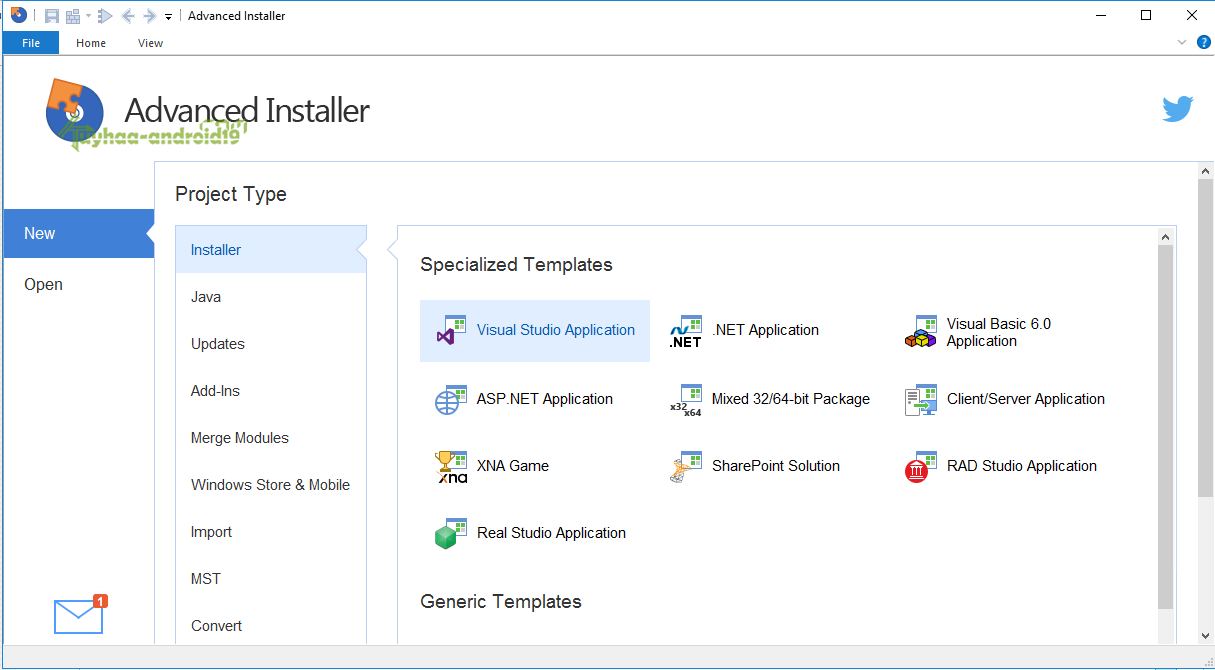Click the blue help question mark icon
The width and height of the screenshot is (1215, 670).
click(1203, 42)
